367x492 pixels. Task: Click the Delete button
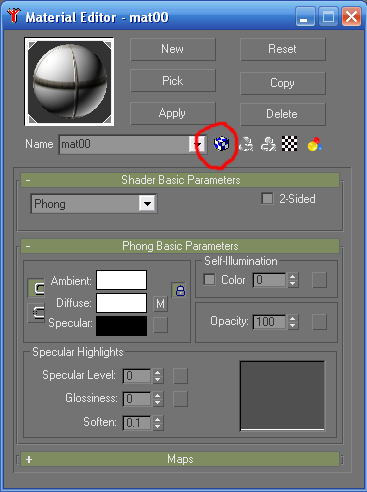[283, 114]
